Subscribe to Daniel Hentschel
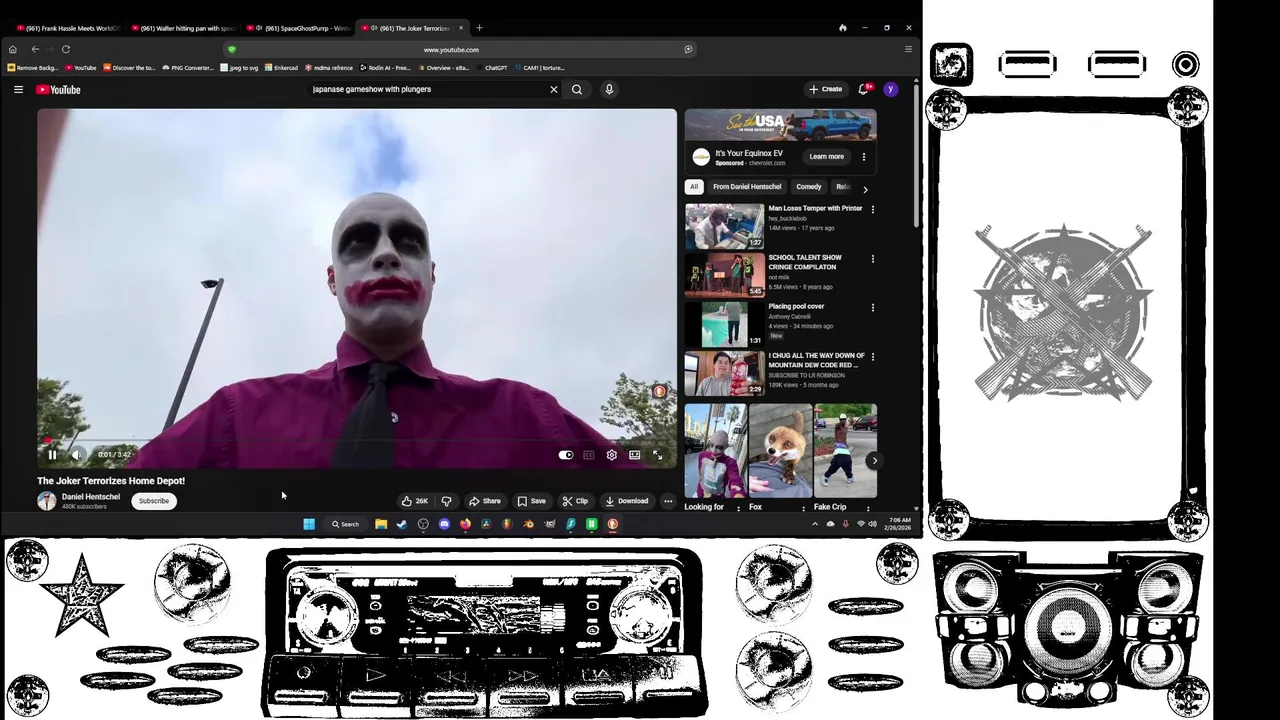 (154, 501)
